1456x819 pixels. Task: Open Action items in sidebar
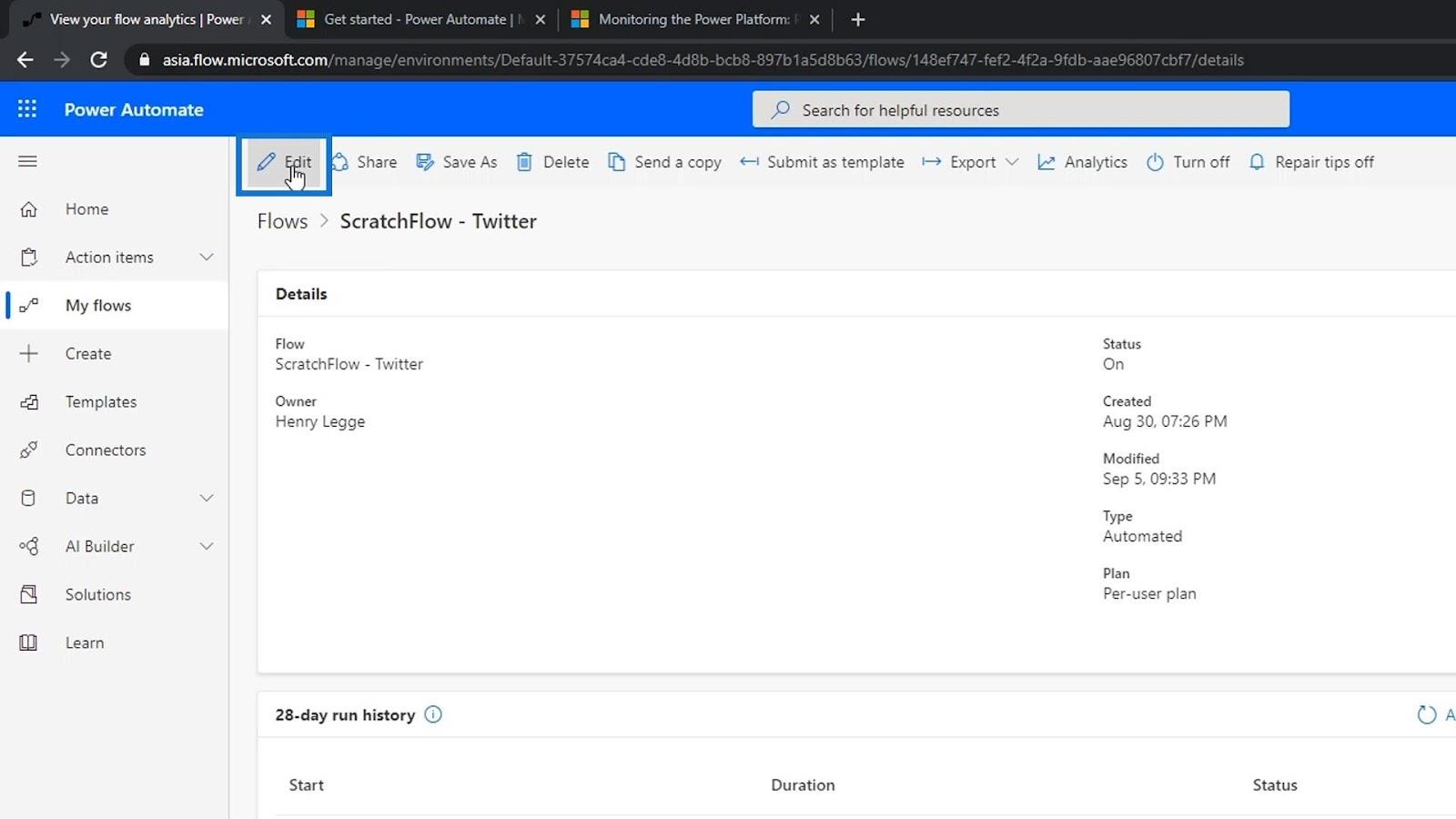(x=114, y=258)
